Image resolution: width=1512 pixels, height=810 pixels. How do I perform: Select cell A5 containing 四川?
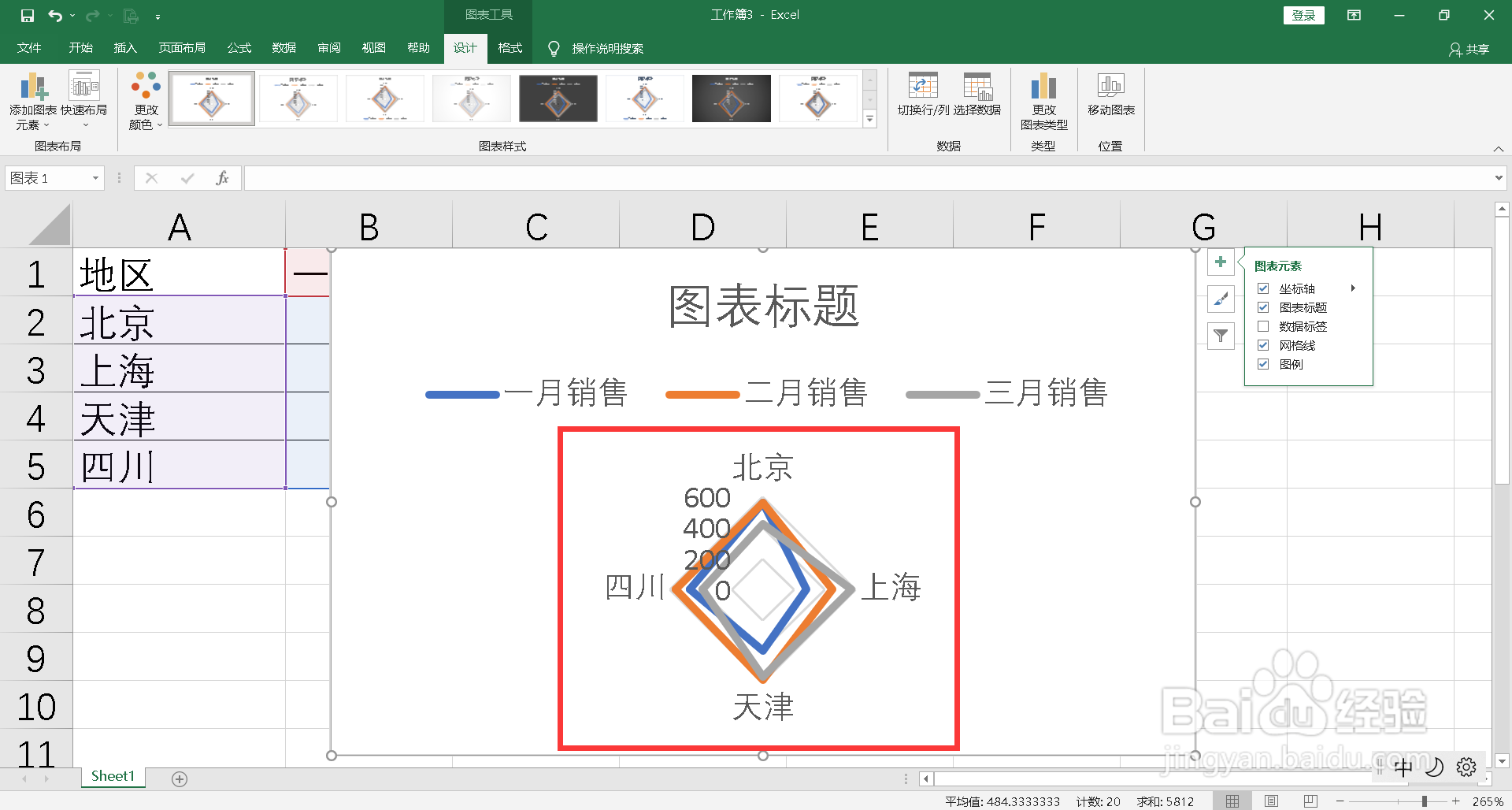point(179,465)
